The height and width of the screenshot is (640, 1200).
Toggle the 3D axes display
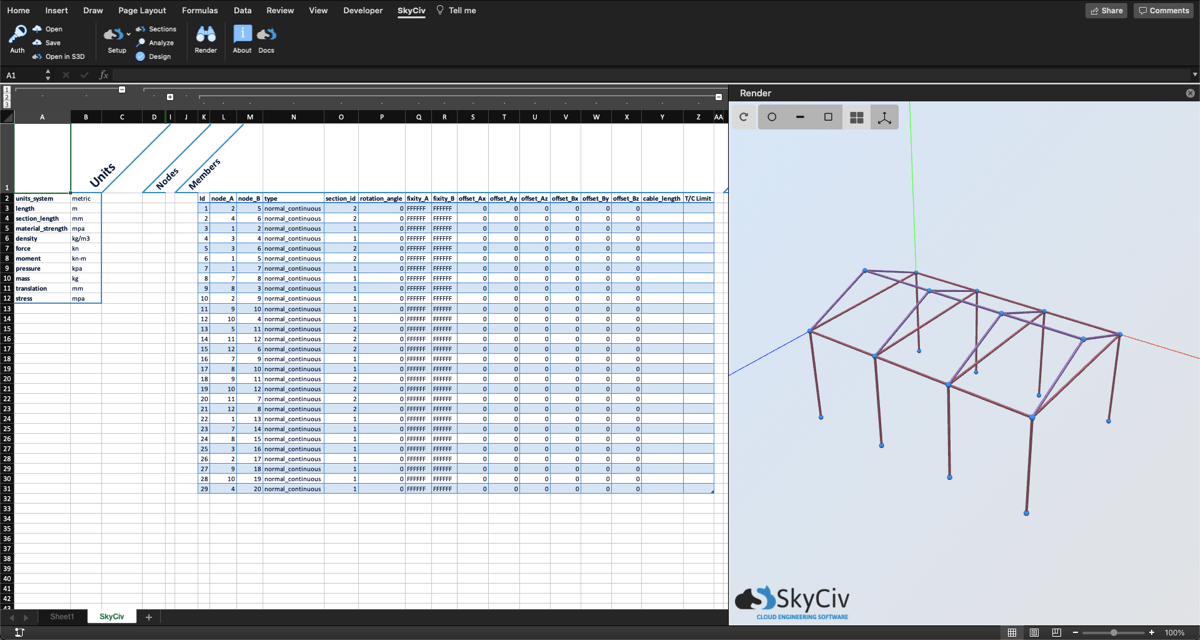tap(884, 117)
